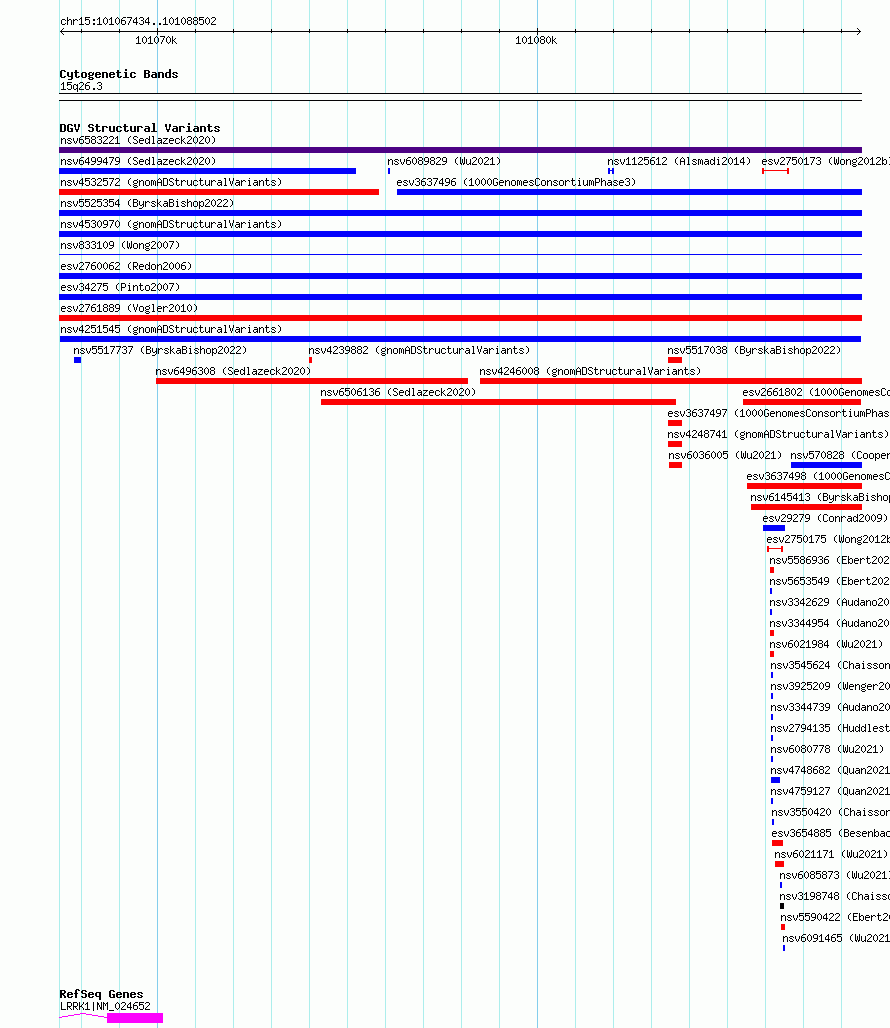Select the nsv5653549 (Ebert) label
This screenshot has width=890, height=1028.
coord(830,581)
